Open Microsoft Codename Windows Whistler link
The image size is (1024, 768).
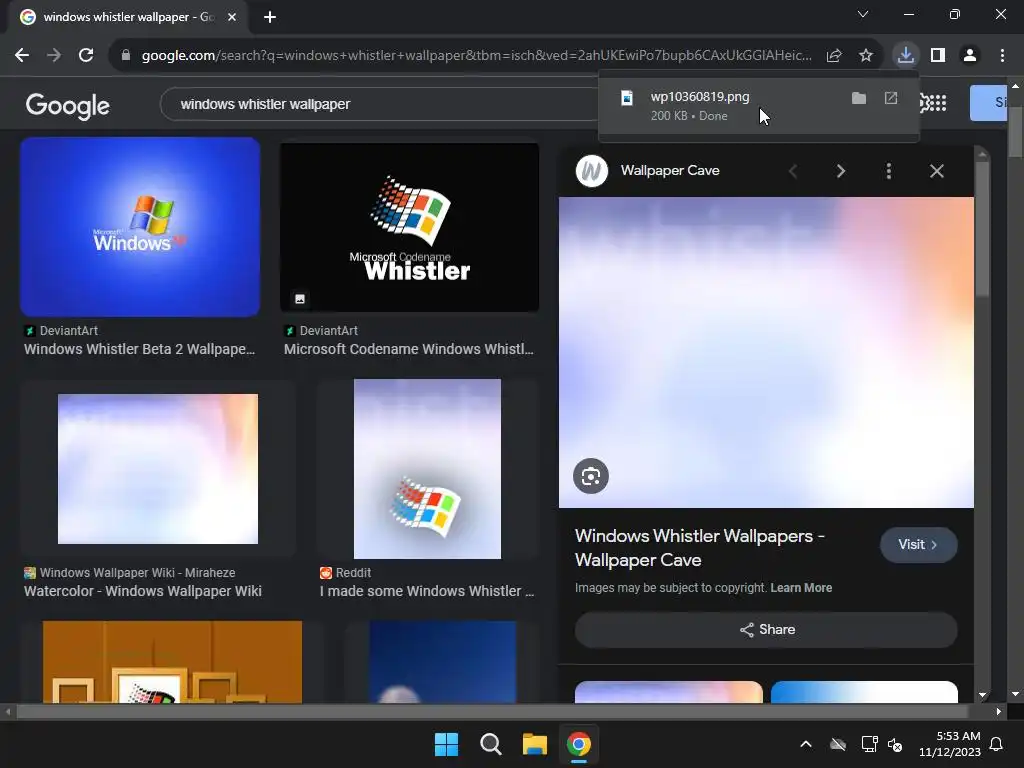(409, 349)
